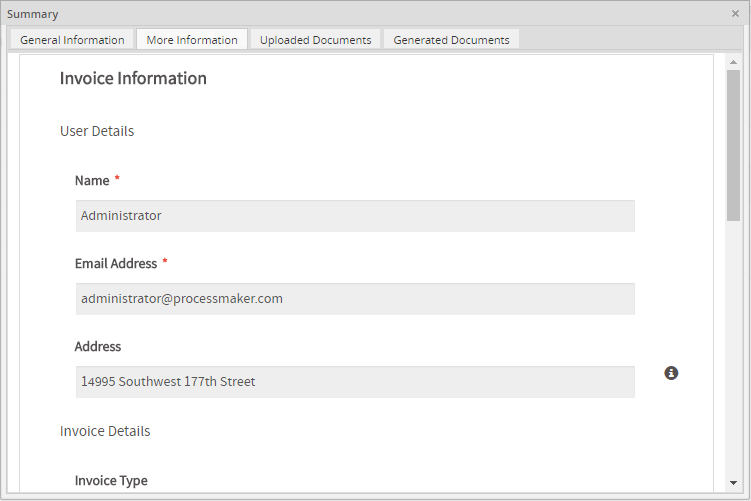Open the Uploaded Documents tab
This screenshot has width=751, height=501.
315,40
